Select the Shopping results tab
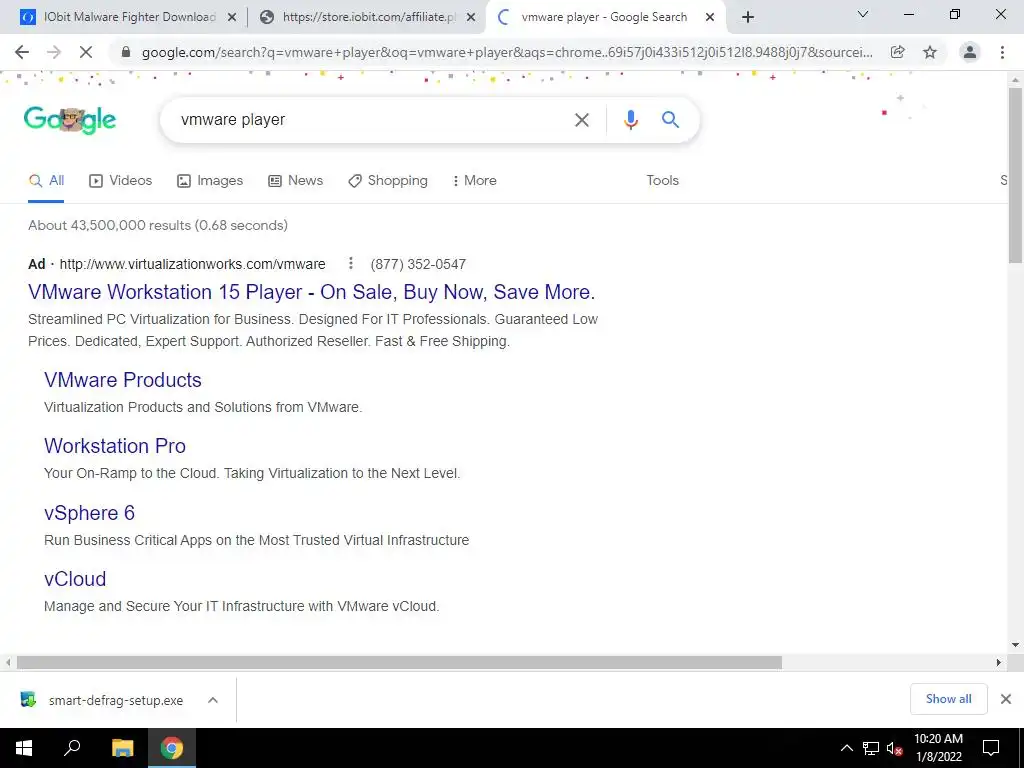Screen dimensions: 1024x768 [388, 180]
